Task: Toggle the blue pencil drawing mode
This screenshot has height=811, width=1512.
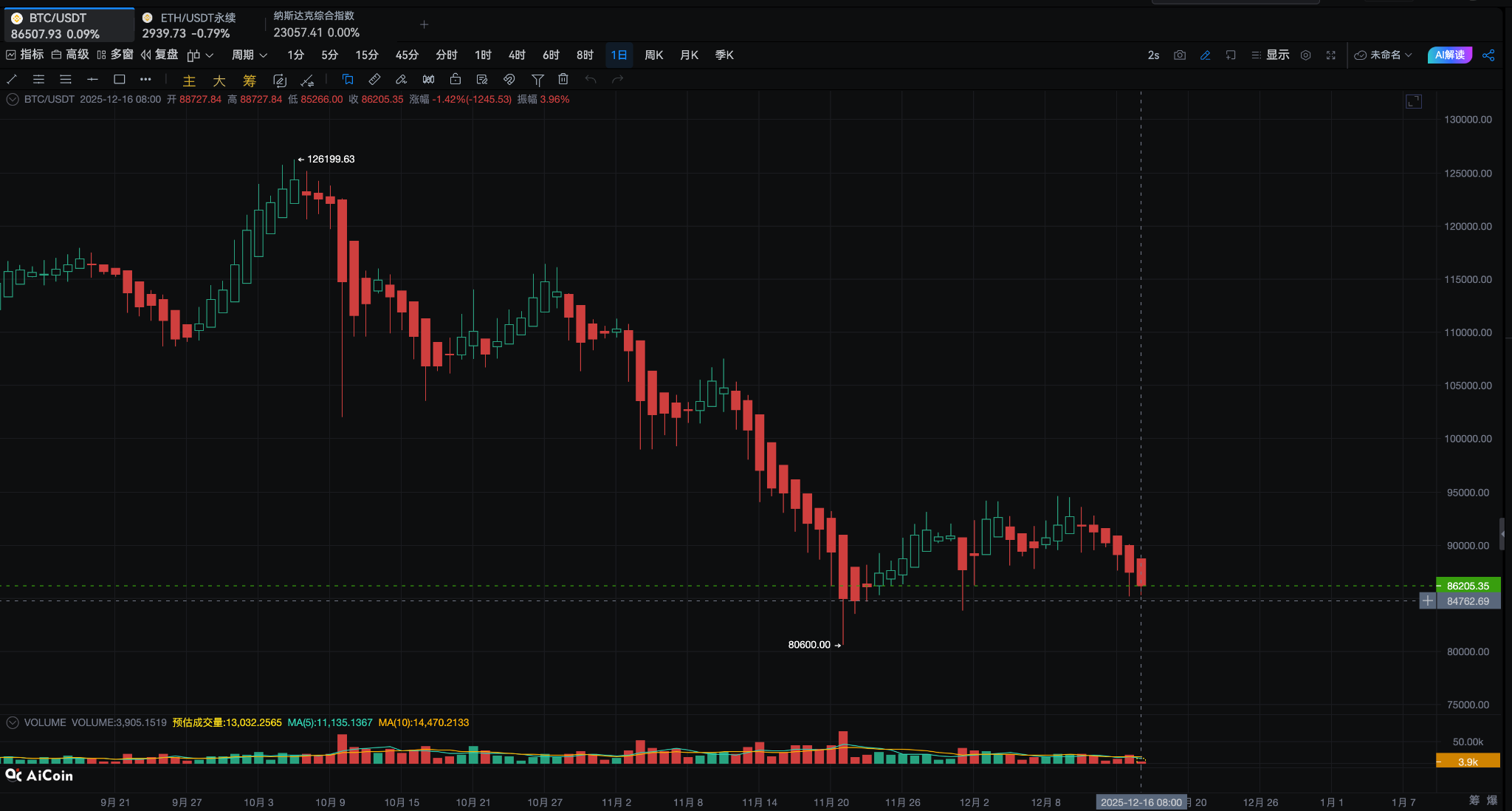Action: (1205, 55)
